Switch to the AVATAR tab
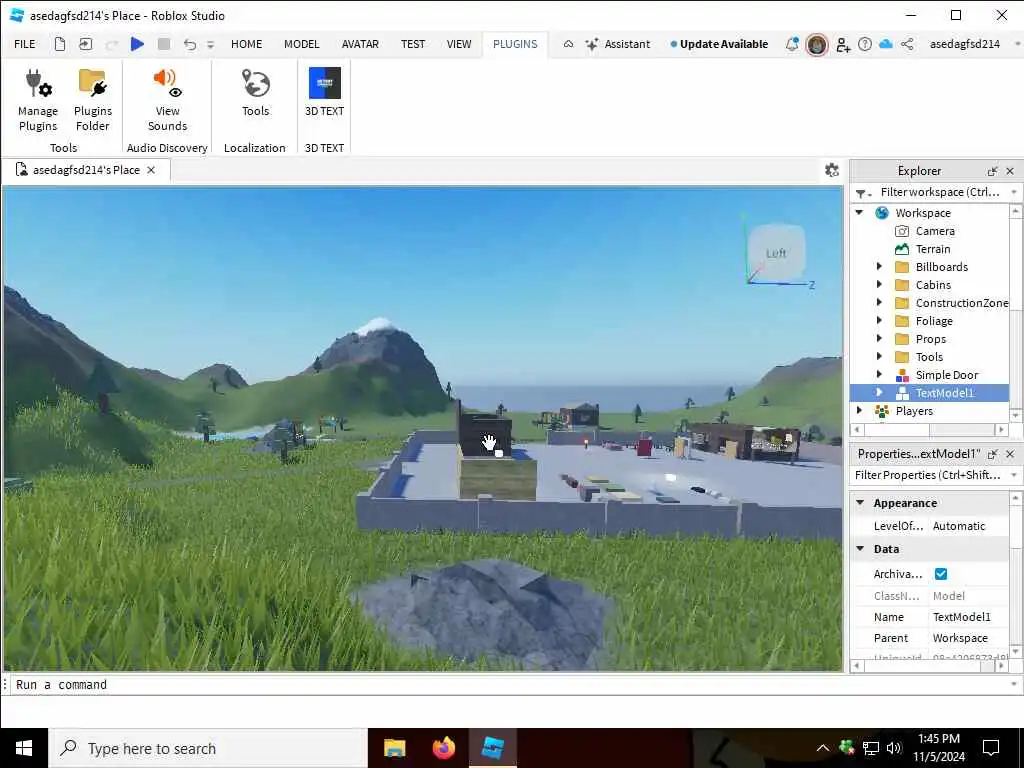This screenshot has width=1024, height=768. pyautogui.click(x=360, y=44)
